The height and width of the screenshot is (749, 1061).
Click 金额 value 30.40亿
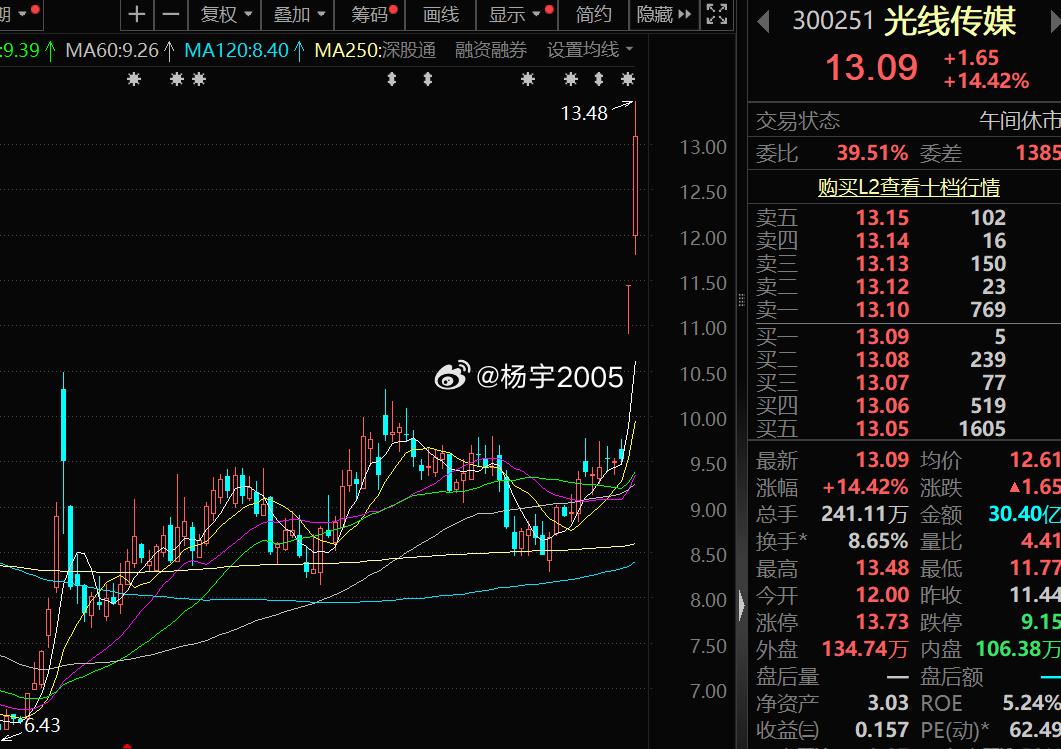(x=1024, y=514)
